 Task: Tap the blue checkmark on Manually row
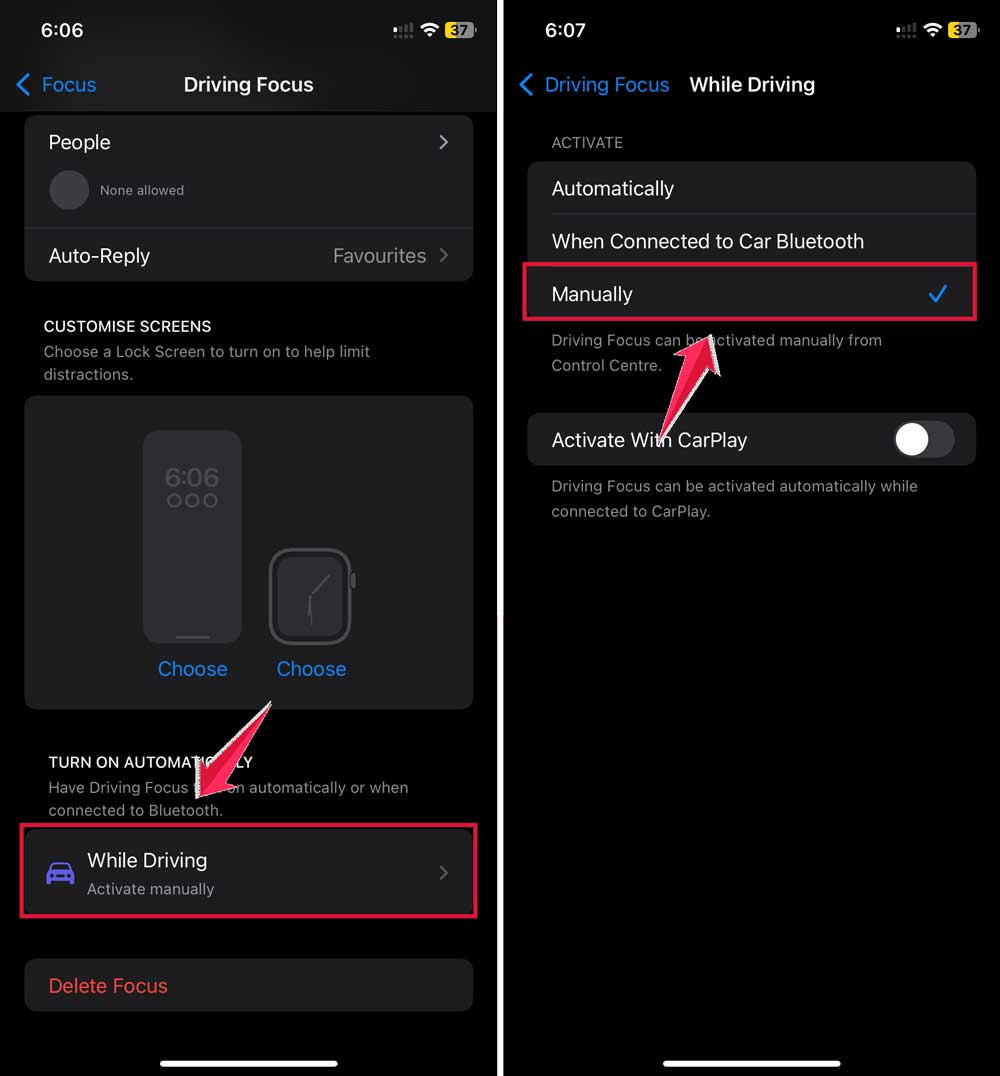click(938, 294)
